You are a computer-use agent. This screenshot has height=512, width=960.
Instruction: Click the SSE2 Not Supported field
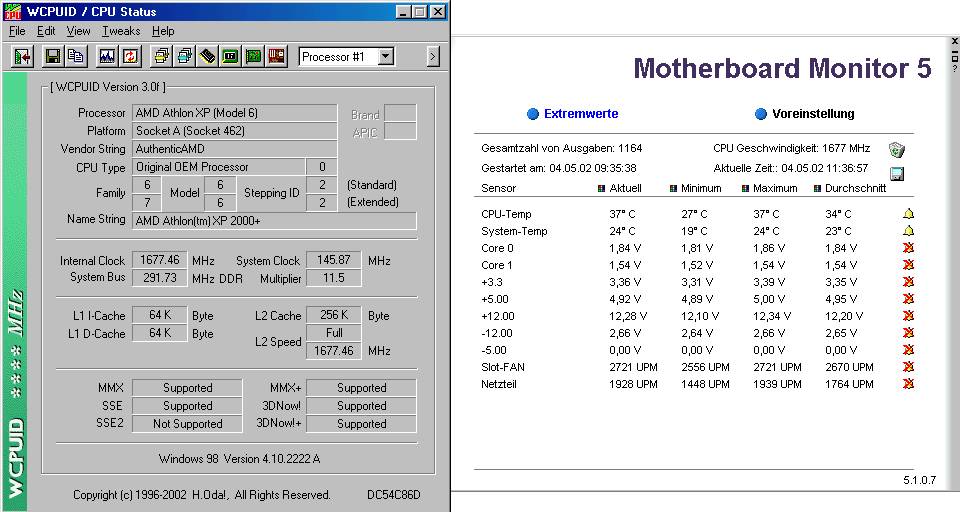pos(187,424)
